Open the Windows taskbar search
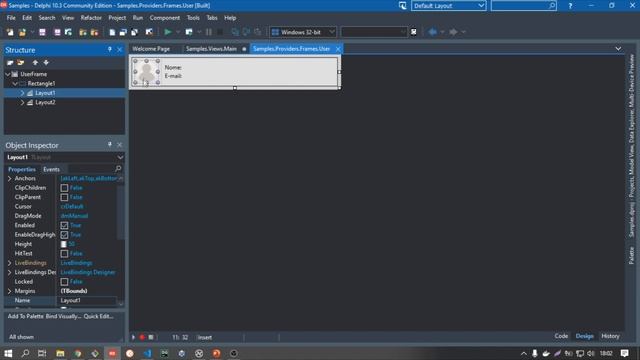Image resolution: width=640 pixels, height=360 pixels. click(x=25, y=353)
